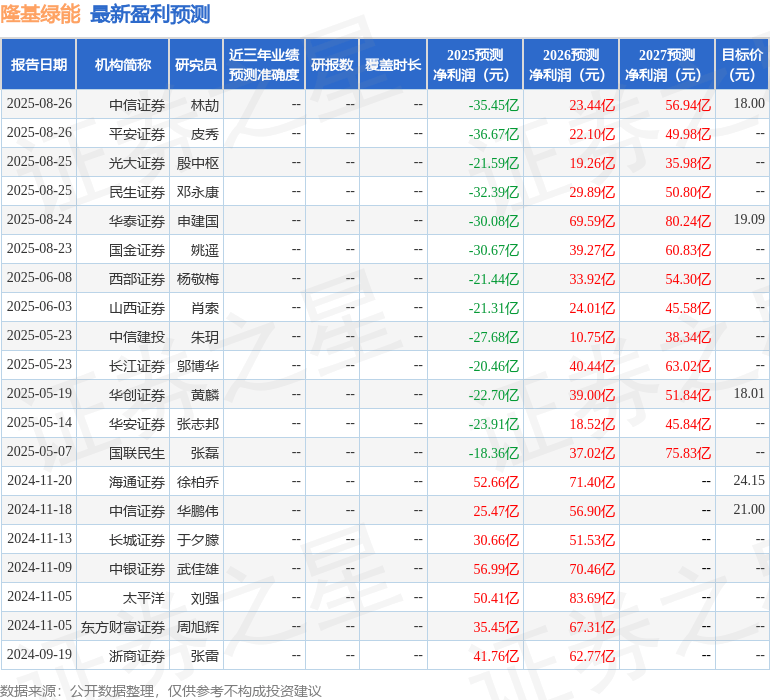
Task: Click the 24.01亿 forecast value
Action: click(592, 308)
